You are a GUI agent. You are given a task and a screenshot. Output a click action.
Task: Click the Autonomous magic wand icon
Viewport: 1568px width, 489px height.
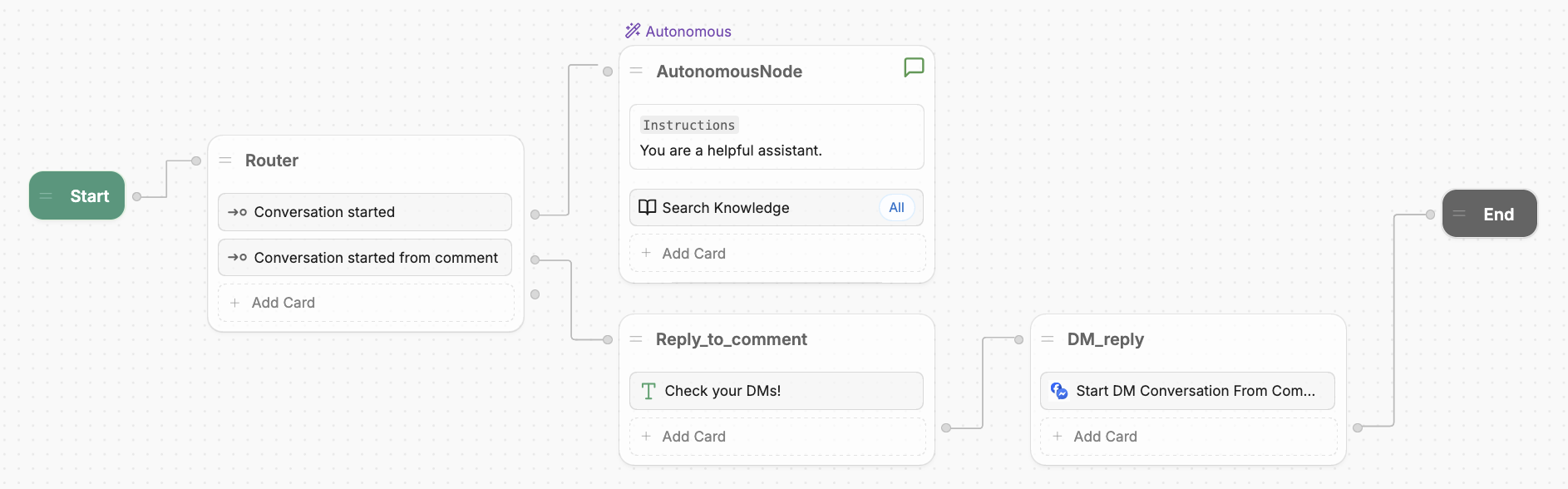tap(633, 31)
